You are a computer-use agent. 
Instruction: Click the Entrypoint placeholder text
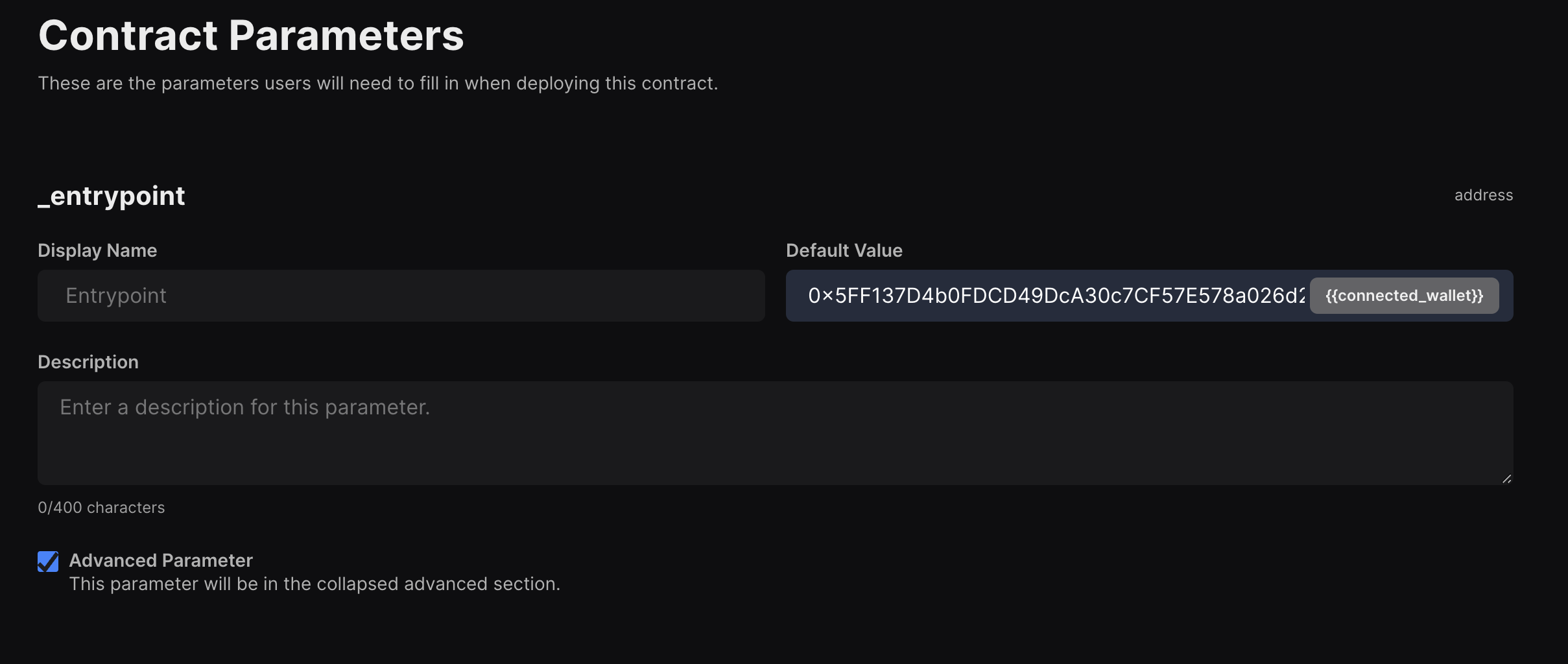(x=116, y=296)
